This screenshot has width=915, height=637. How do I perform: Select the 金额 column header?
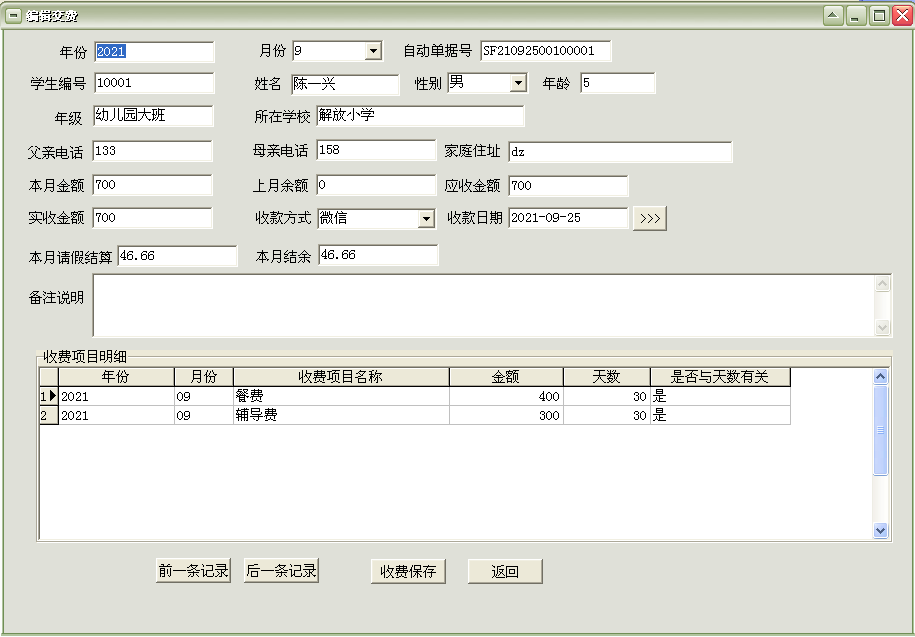505,377
